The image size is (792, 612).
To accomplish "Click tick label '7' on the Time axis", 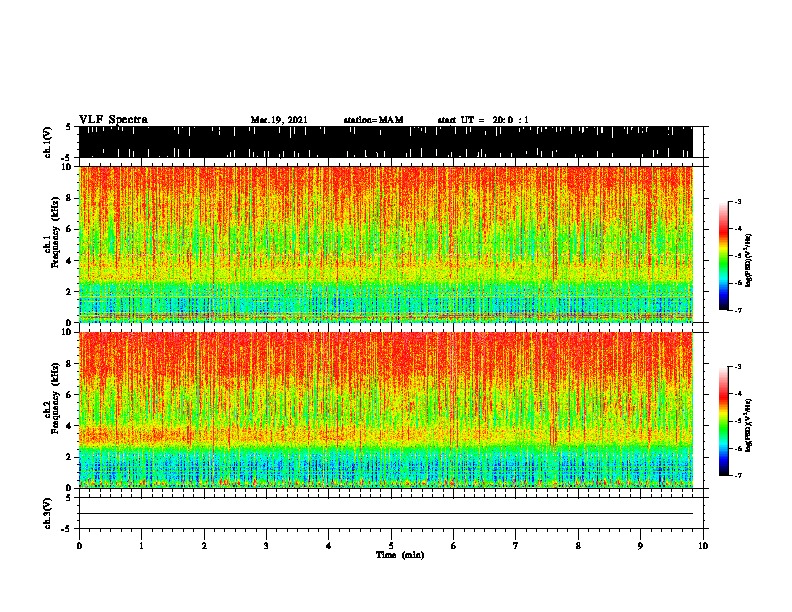I will (516, 546).
